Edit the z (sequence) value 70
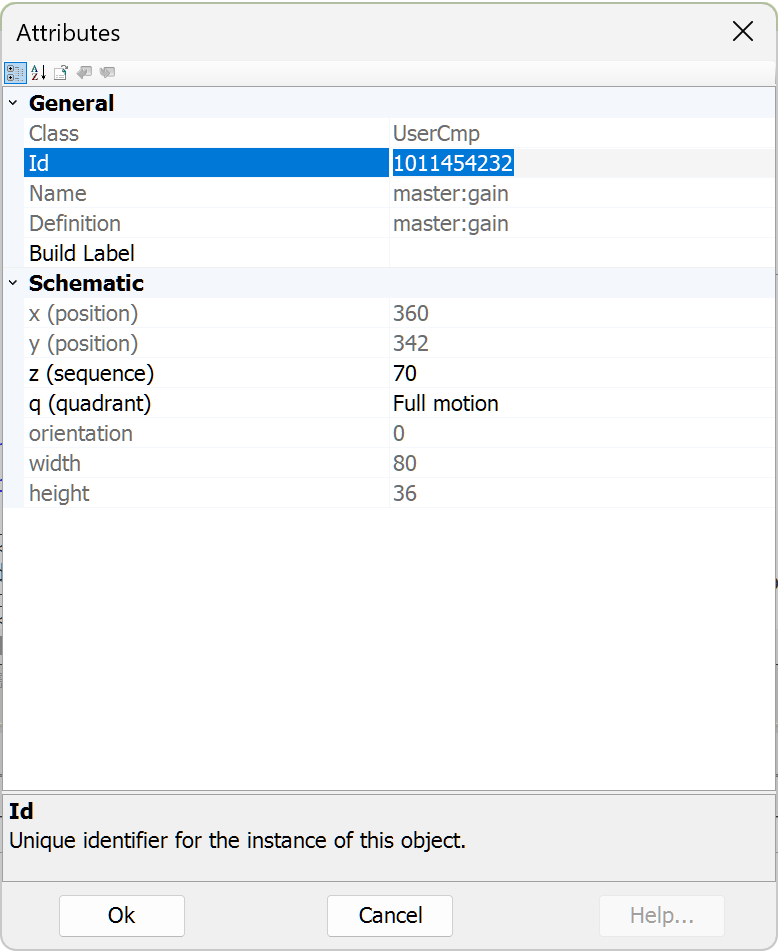778x951 pixels. [x=580, y=373]
